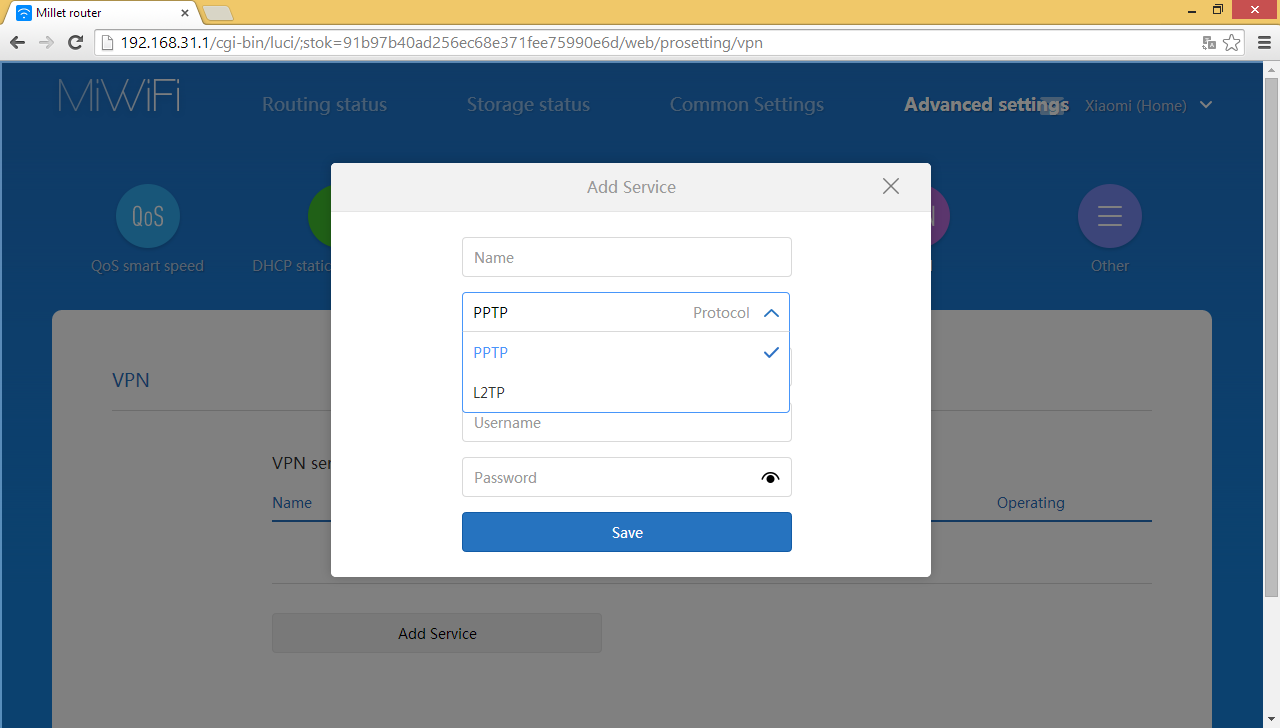The width and height of the screenshot is (1280, 728).
Task: Close the Add Service dialog
Action: point(891,186)
